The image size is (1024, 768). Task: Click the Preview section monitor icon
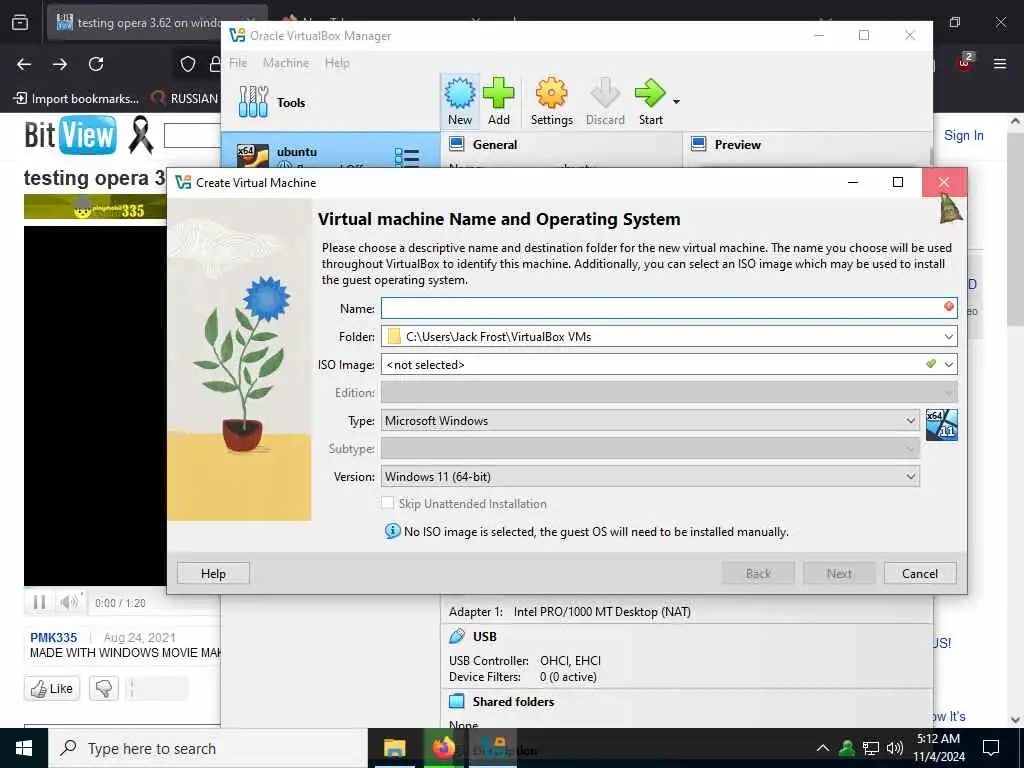pos(699,144)
